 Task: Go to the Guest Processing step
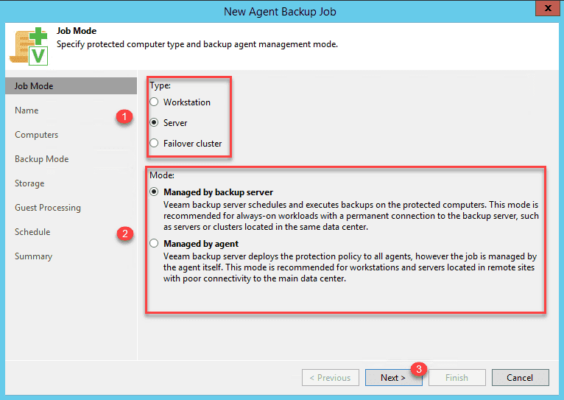click(x=48, y=208)
